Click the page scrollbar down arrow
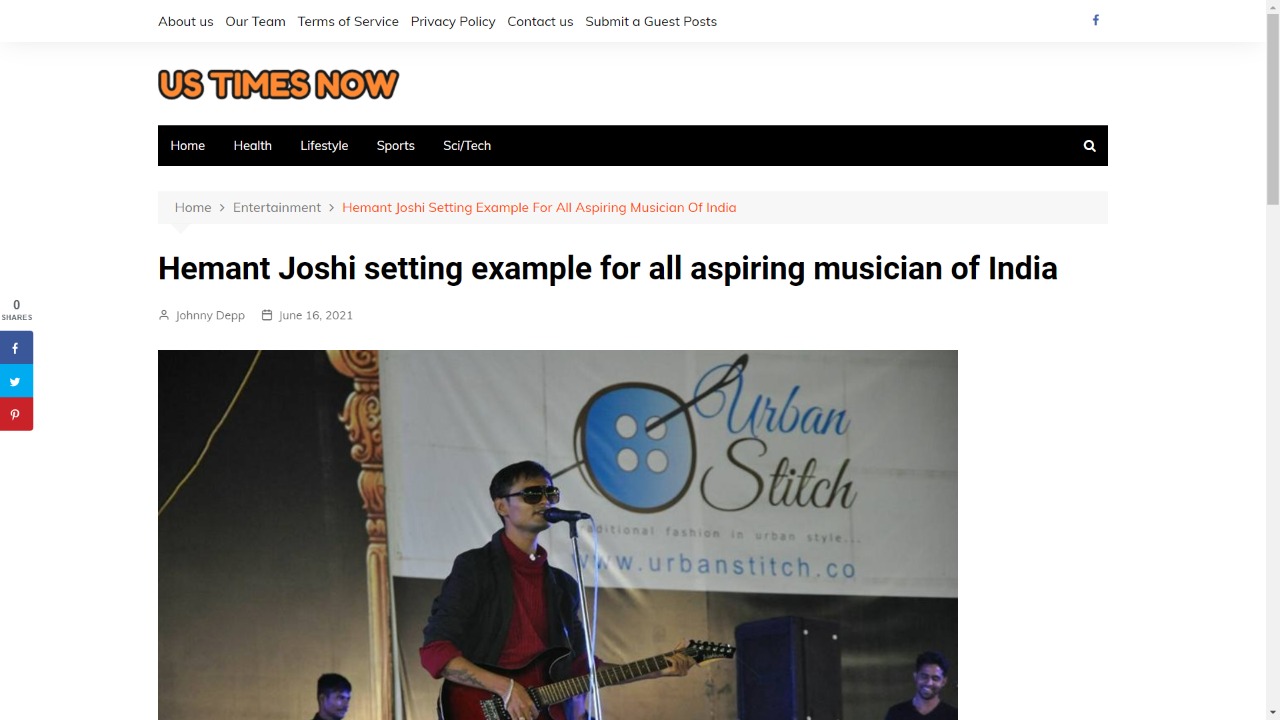 pyautogui.click(x=1272, y=712)
